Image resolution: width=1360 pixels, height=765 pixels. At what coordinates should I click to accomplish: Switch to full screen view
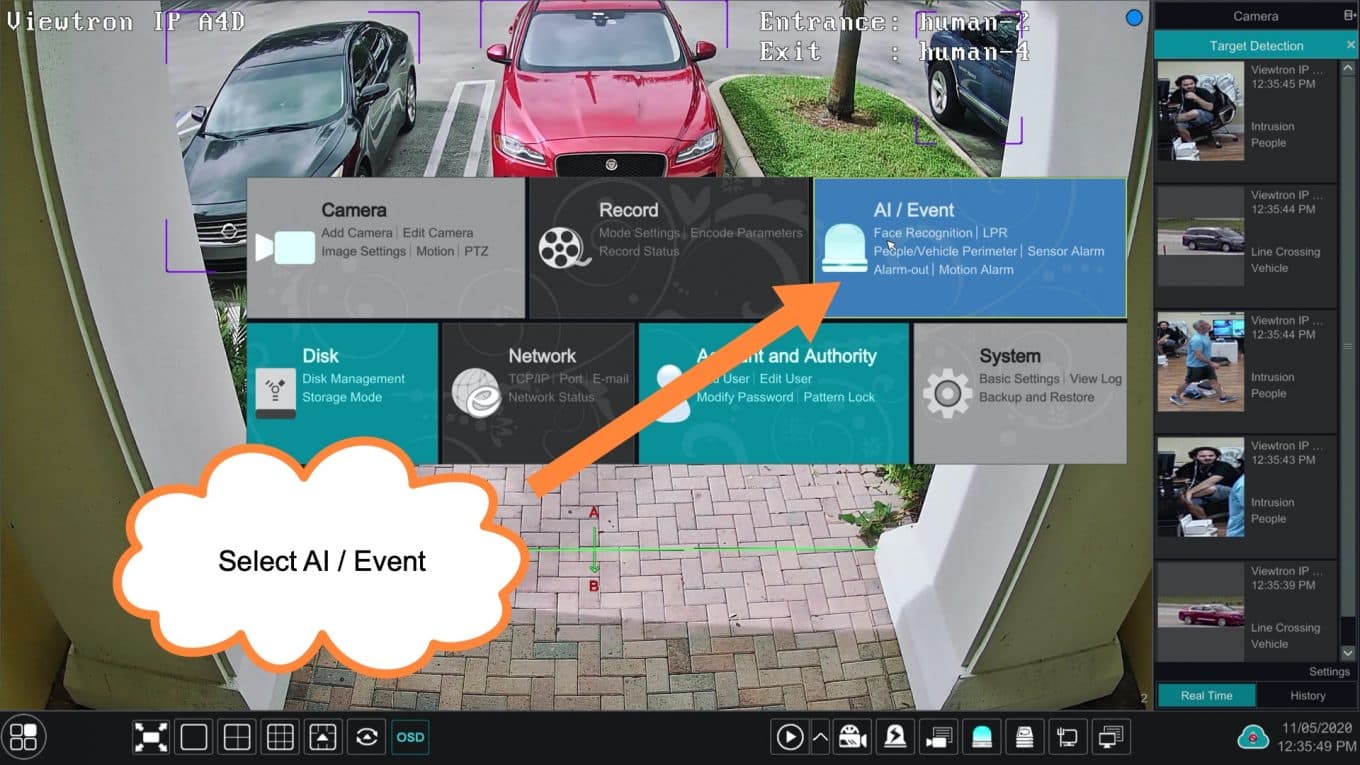click(151, 737)
